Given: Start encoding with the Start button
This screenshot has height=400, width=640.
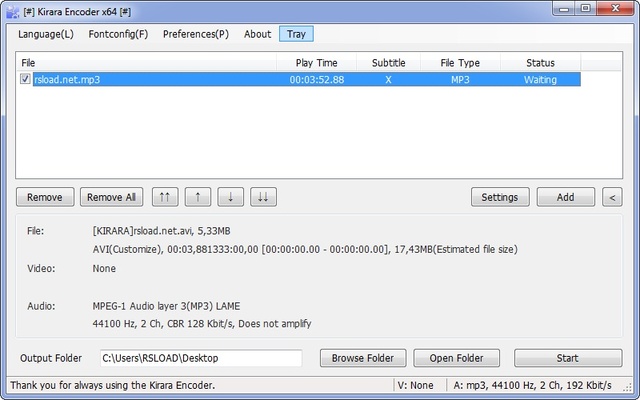Looking at the screenshot, I should pos(568,358).
